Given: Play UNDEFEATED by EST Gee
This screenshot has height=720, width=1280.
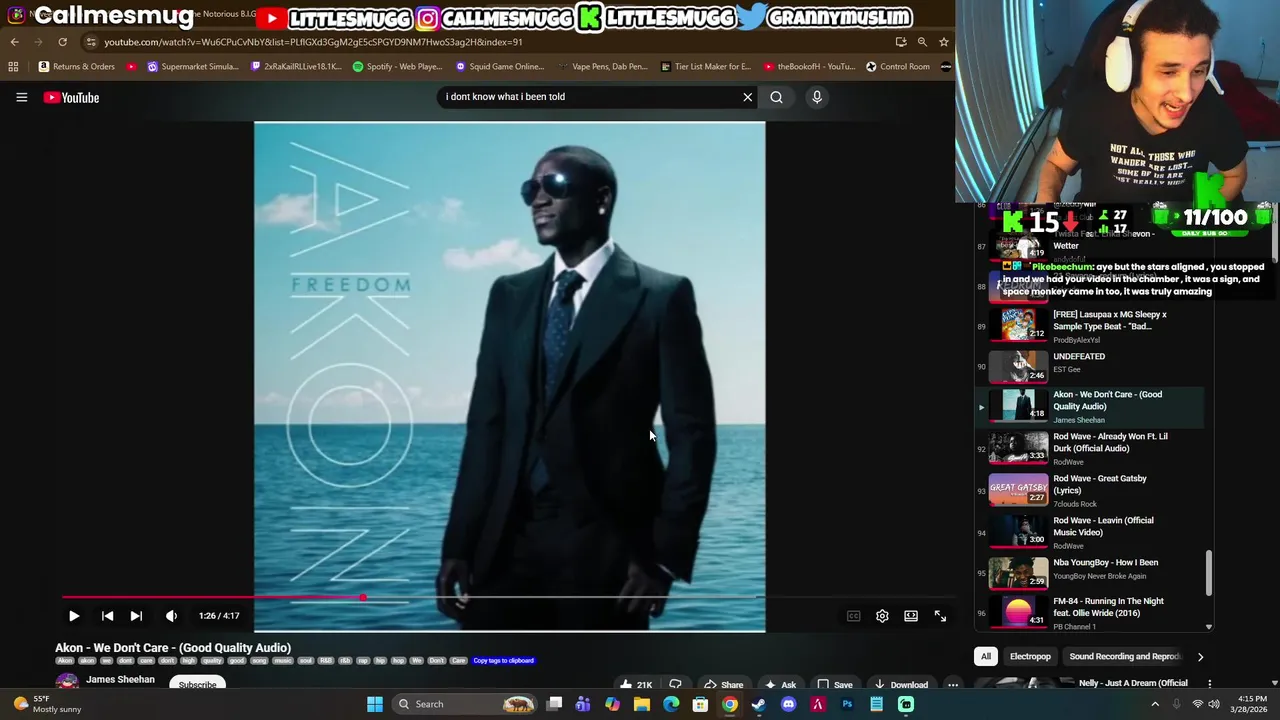Looking at the screenshot, I should [x=1090, y=366].
